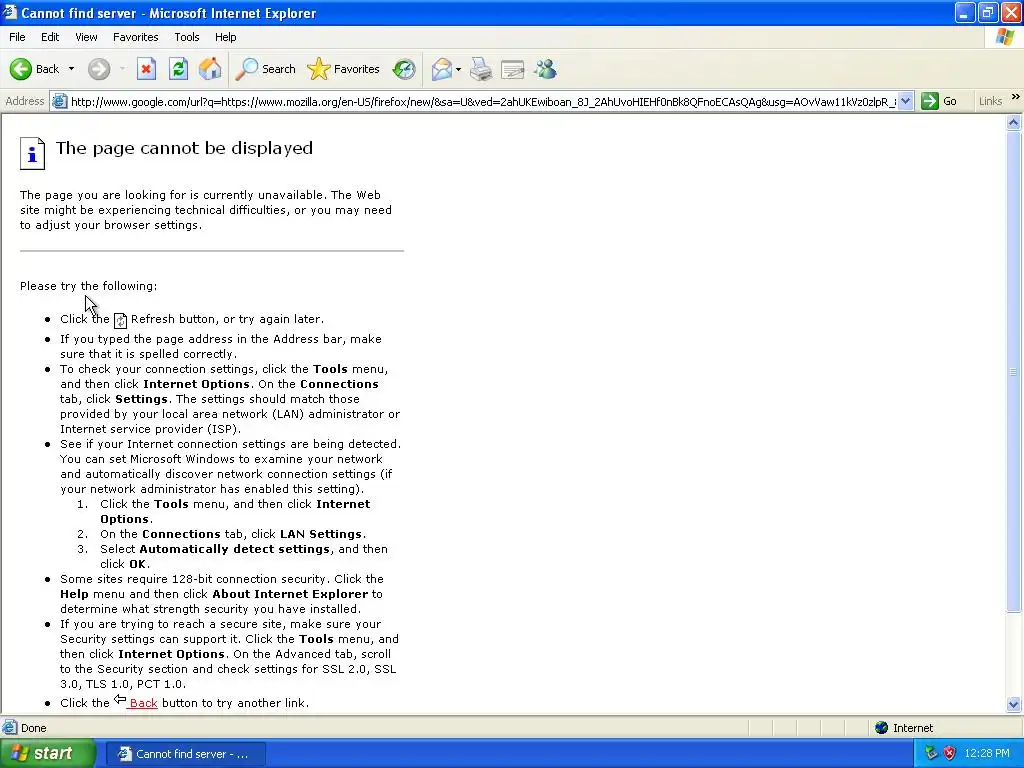Click the green Go button
Viewport: 1024px width, 768px height.
coord(939,101)
